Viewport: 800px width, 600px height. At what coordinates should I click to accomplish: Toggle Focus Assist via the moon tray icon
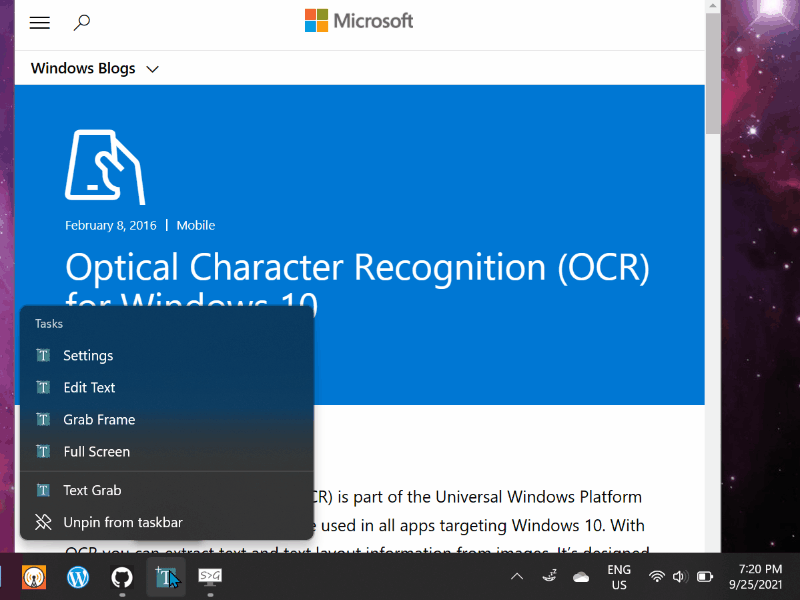(x=549, y=576)
